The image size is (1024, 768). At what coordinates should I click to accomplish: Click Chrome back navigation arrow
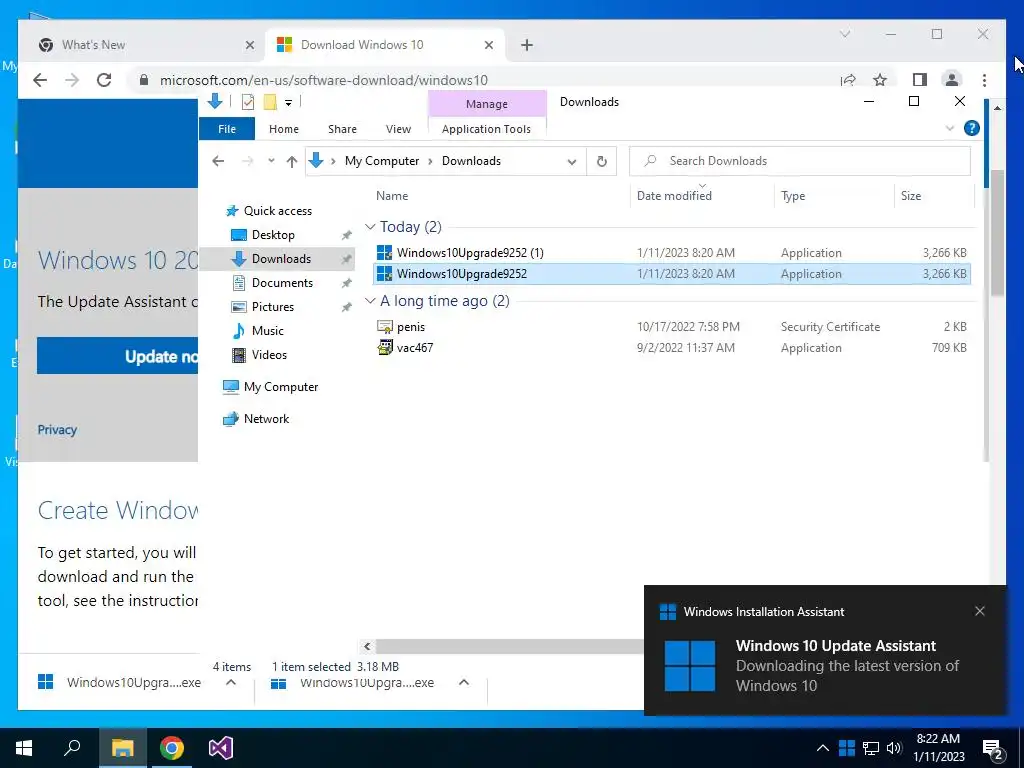point(40,80)
